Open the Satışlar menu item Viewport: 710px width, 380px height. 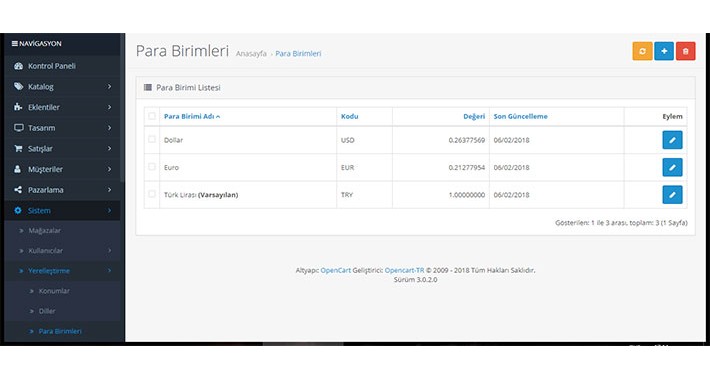pyautogui.click(x=62, y=149)
